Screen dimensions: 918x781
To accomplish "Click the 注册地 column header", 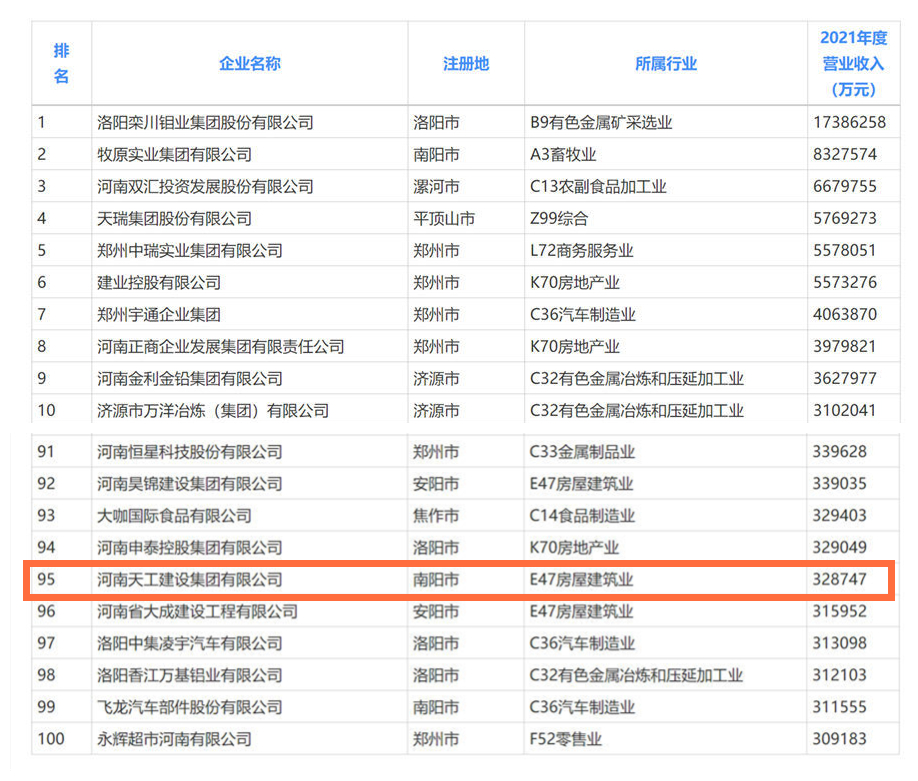I will pyautogui.click(x=465, y=63).
